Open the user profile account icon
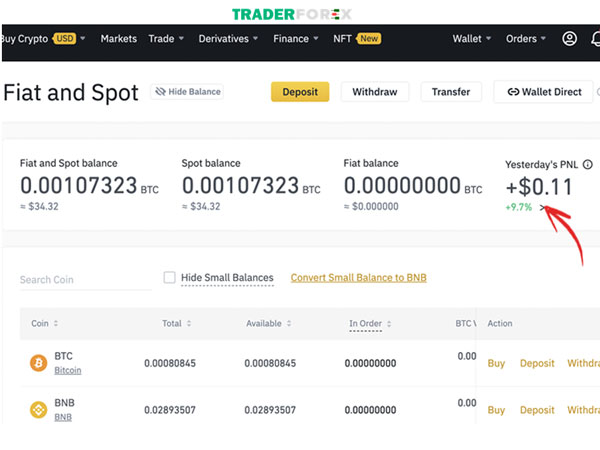Screen dimensions: 600x450 point(569,39)
